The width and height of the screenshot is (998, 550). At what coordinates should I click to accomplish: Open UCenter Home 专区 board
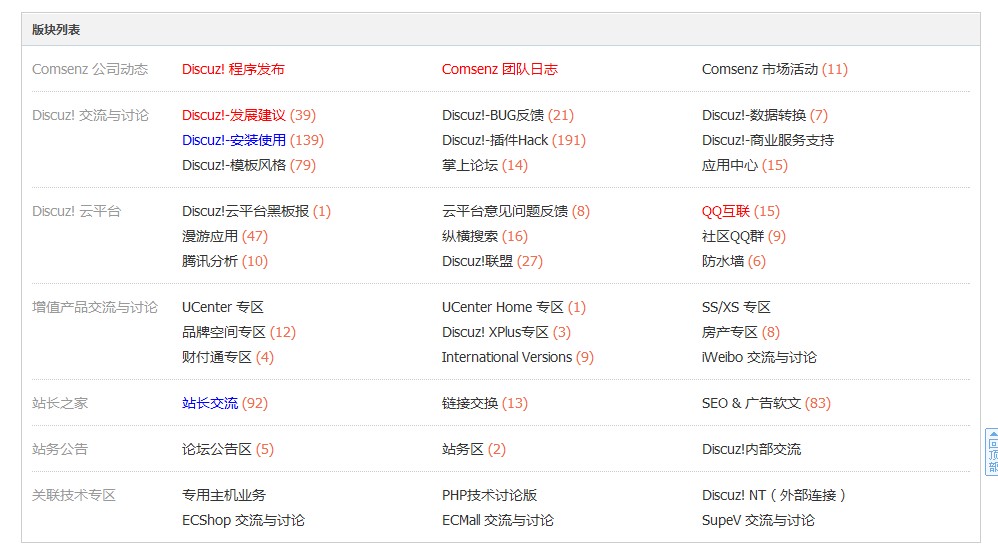(503, 307)
